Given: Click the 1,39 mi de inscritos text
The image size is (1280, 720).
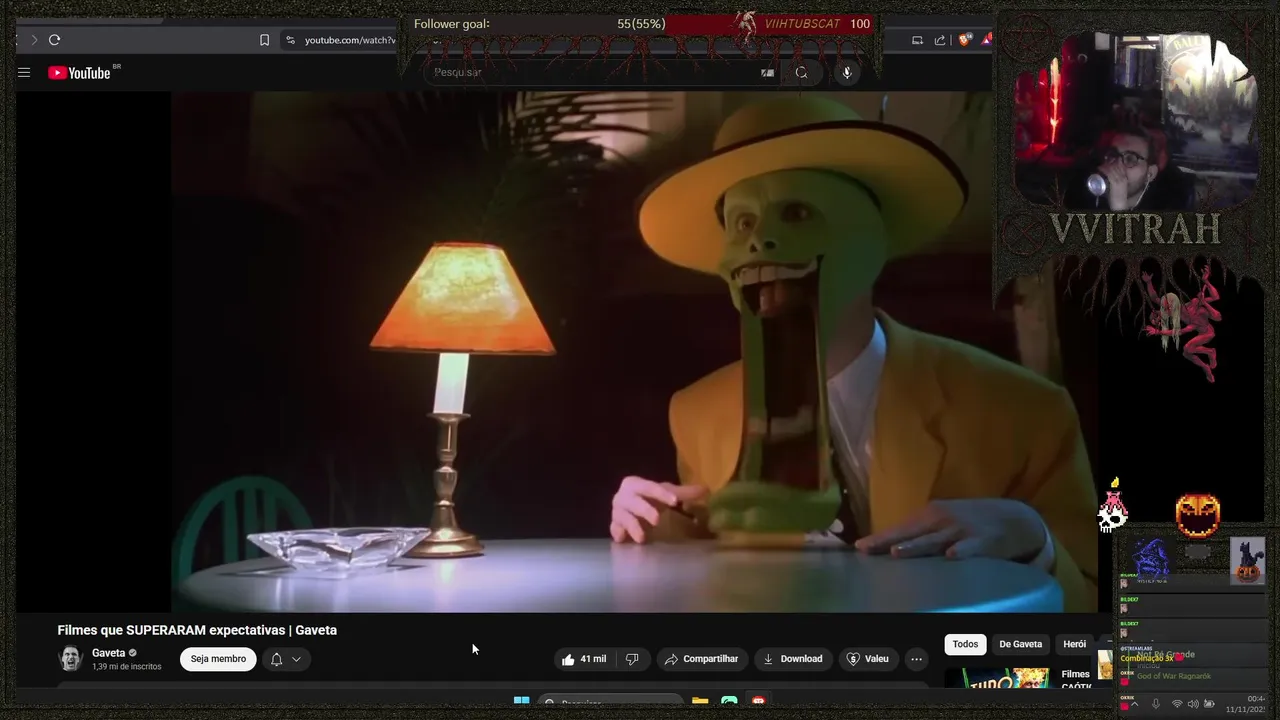Looking at the screenshot, I should coord(126,666).
